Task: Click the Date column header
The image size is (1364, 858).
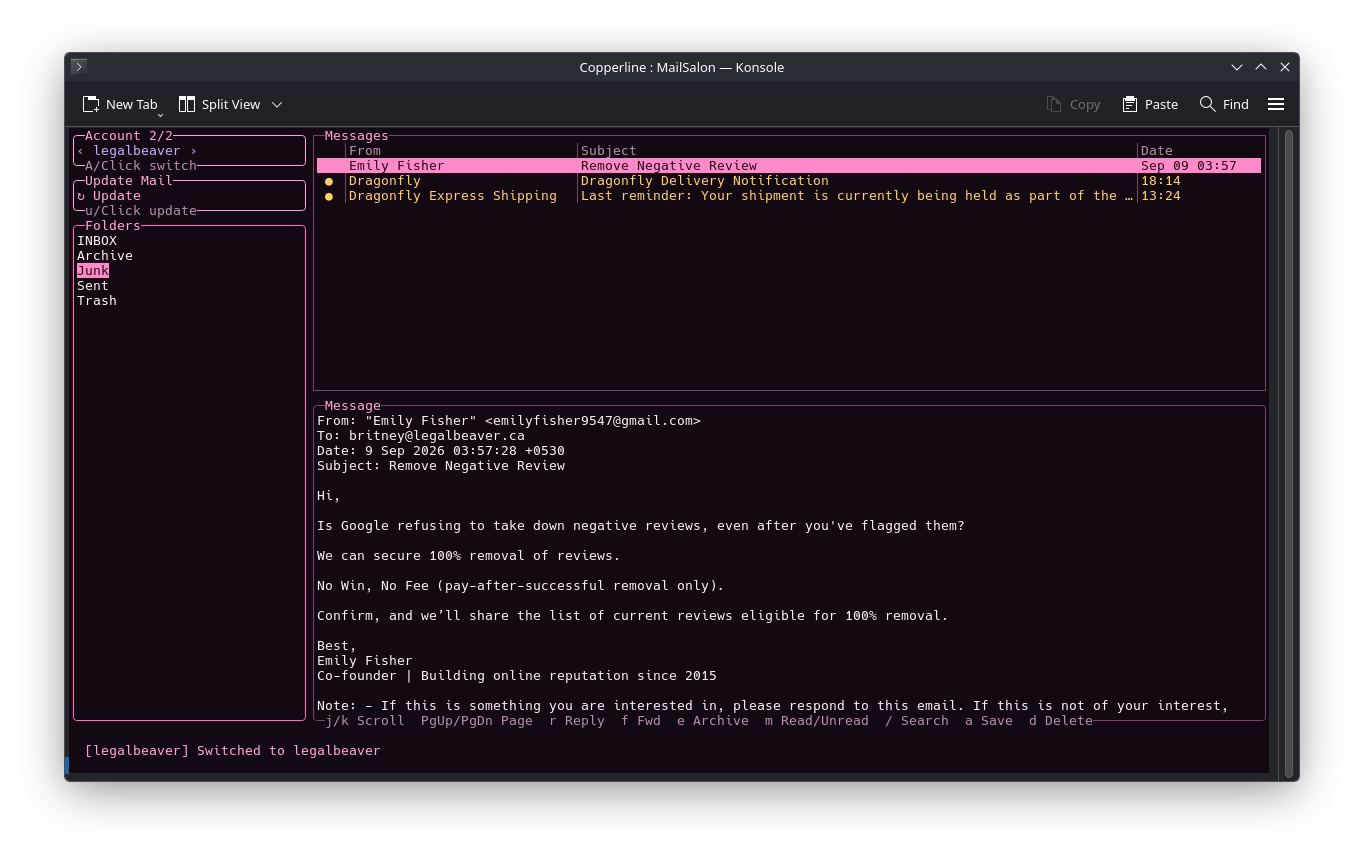Action: tap(1157, 151)
